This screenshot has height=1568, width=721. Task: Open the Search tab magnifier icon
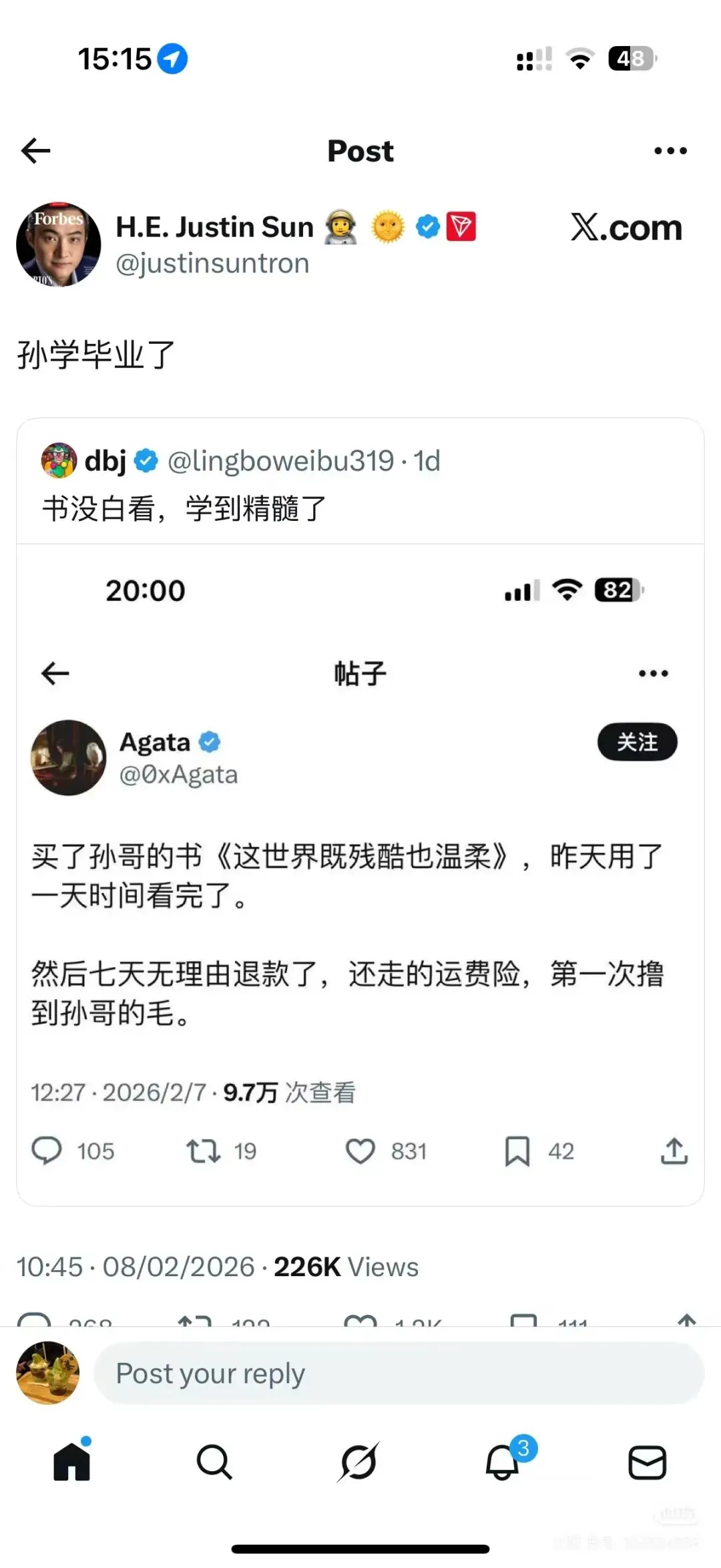(214, 1462)
